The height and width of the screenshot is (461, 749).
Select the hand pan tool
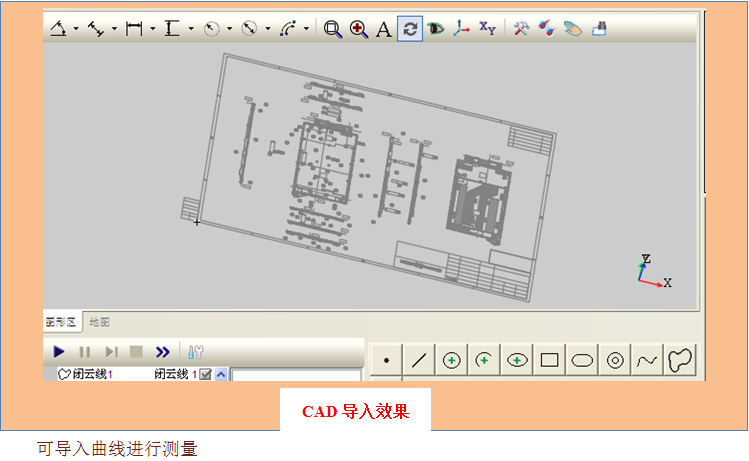[x=573, y=29]
